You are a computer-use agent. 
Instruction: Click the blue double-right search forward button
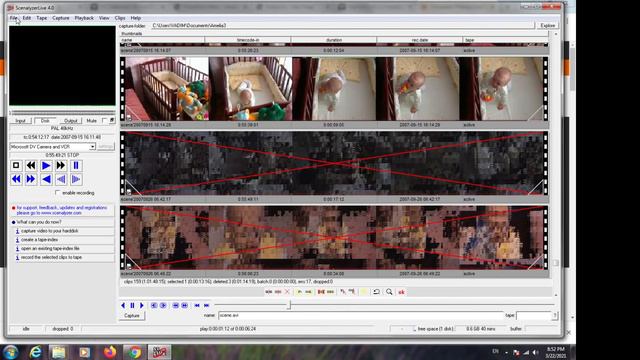tap(31, 179)
